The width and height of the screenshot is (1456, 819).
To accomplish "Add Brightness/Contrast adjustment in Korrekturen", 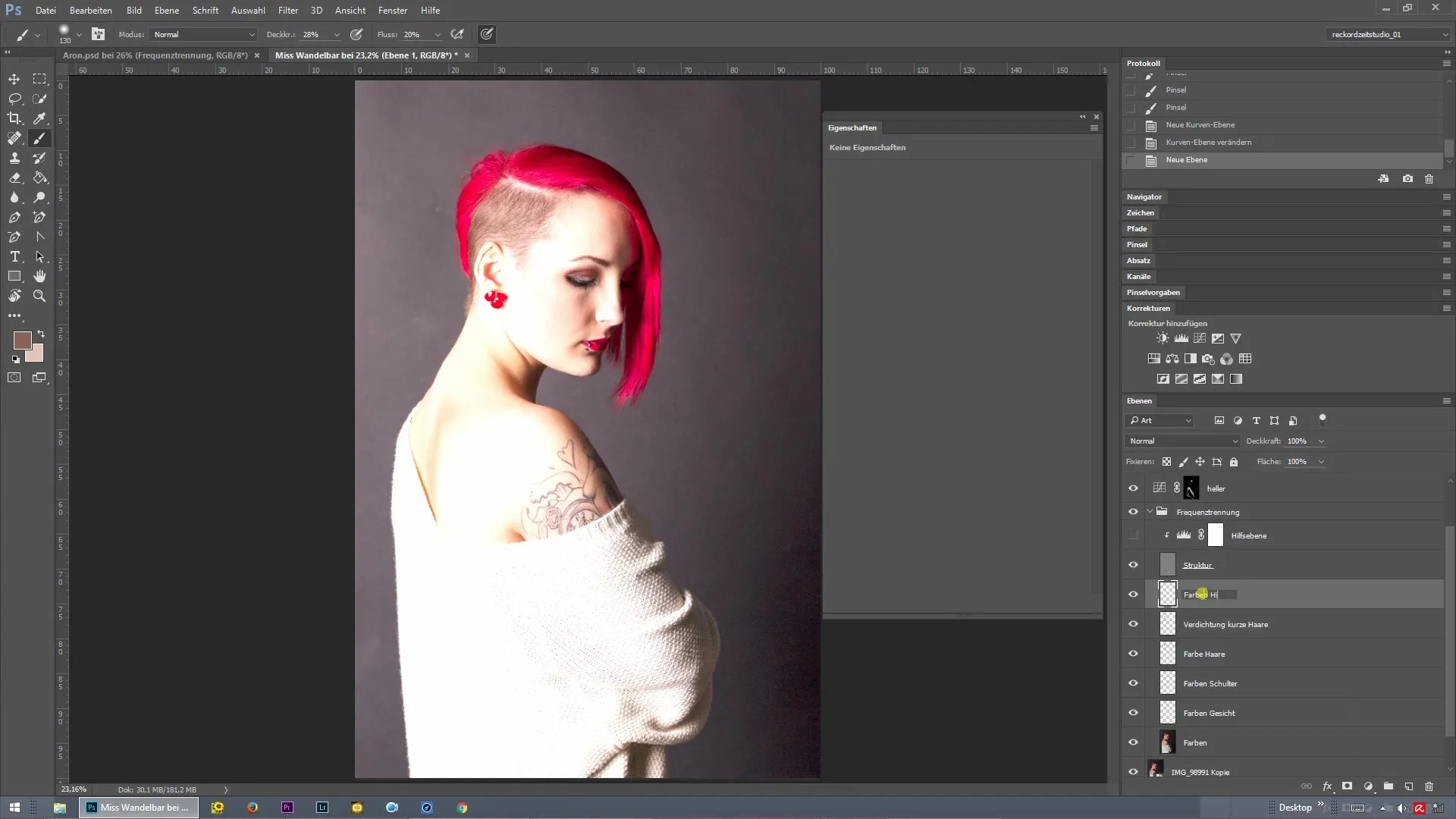I will [x=1163, y=338].
